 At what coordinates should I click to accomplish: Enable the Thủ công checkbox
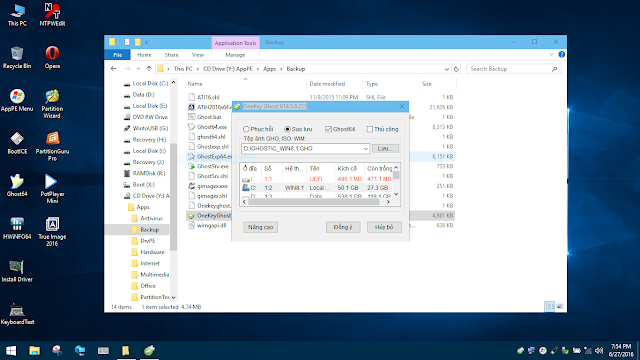(x=370, y=129)
